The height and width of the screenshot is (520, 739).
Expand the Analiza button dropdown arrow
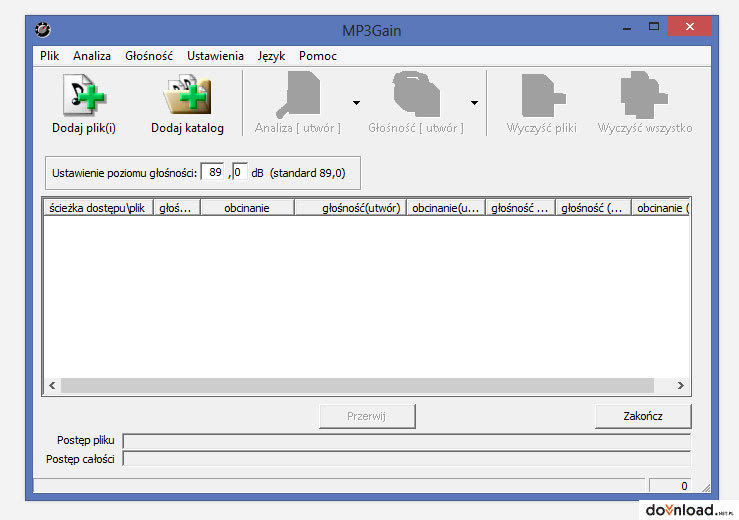(x=356, y=102)
